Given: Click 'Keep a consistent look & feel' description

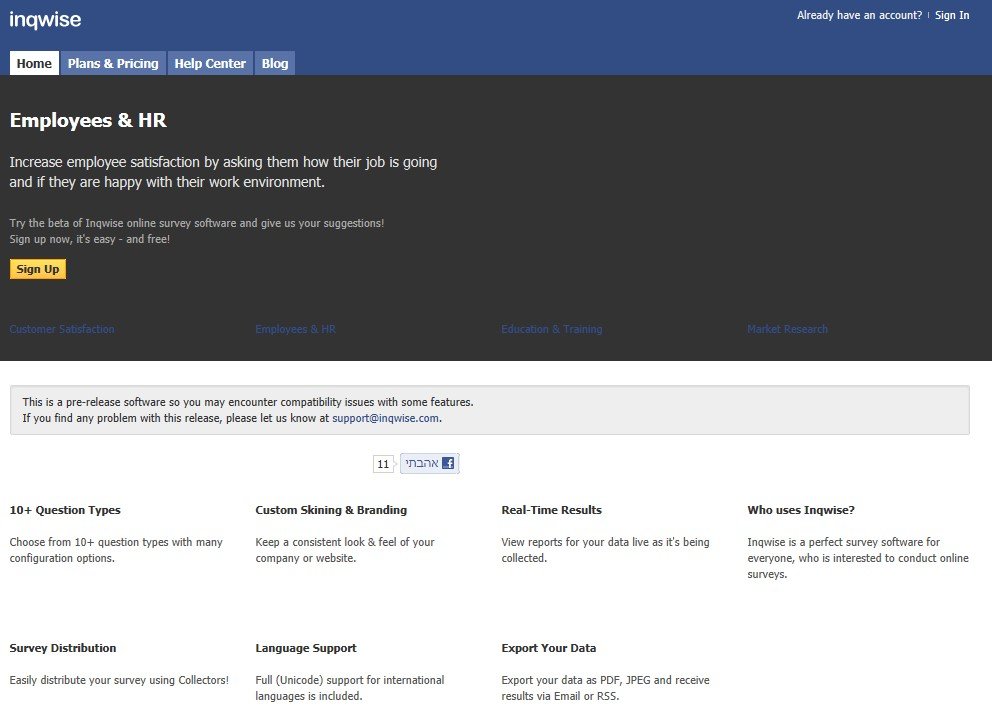Looking at the screenshot, I should click(345, 550).
